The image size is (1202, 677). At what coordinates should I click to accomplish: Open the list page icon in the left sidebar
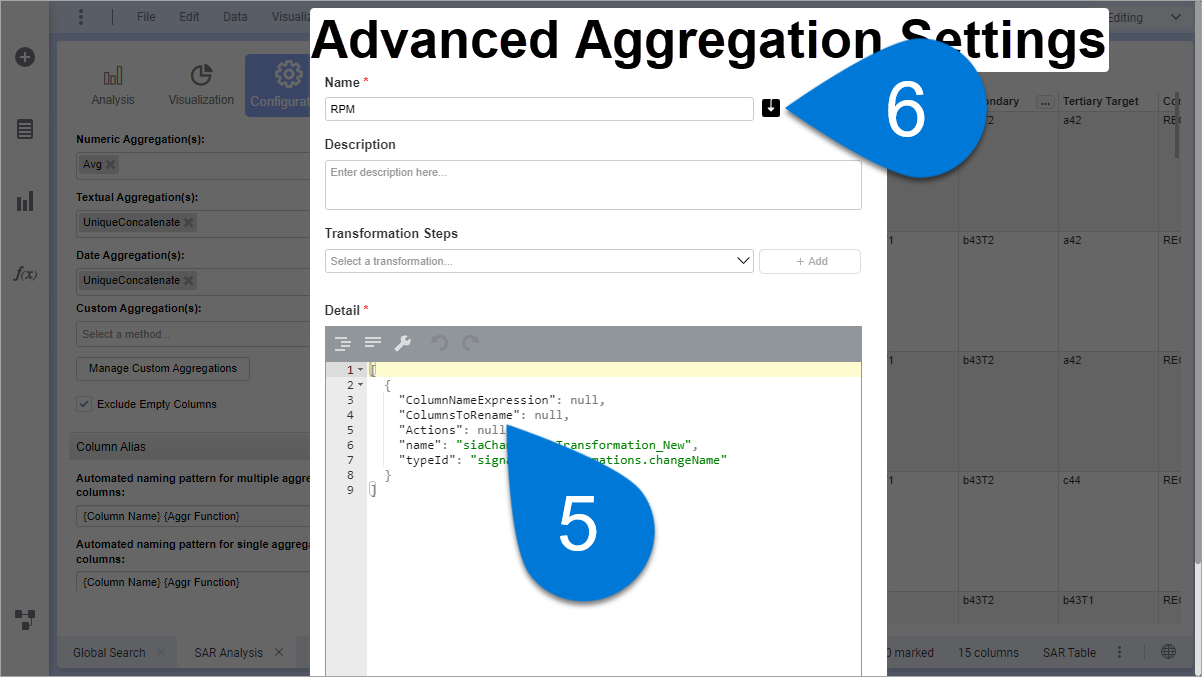[25, 129]
